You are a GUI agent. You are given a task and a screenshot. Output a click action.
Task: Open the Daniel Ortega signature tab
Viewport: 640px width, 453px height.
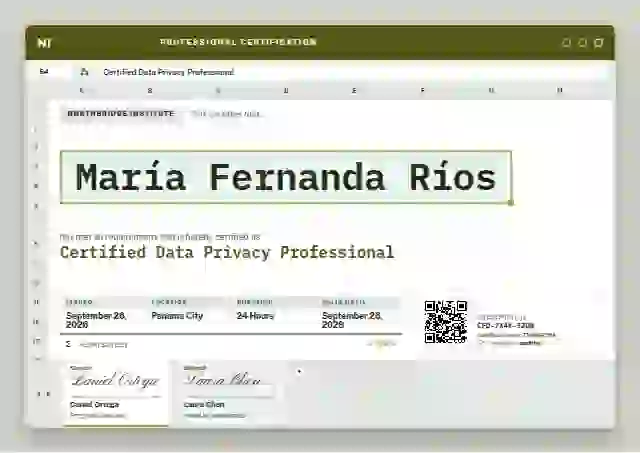coord(116,393)
